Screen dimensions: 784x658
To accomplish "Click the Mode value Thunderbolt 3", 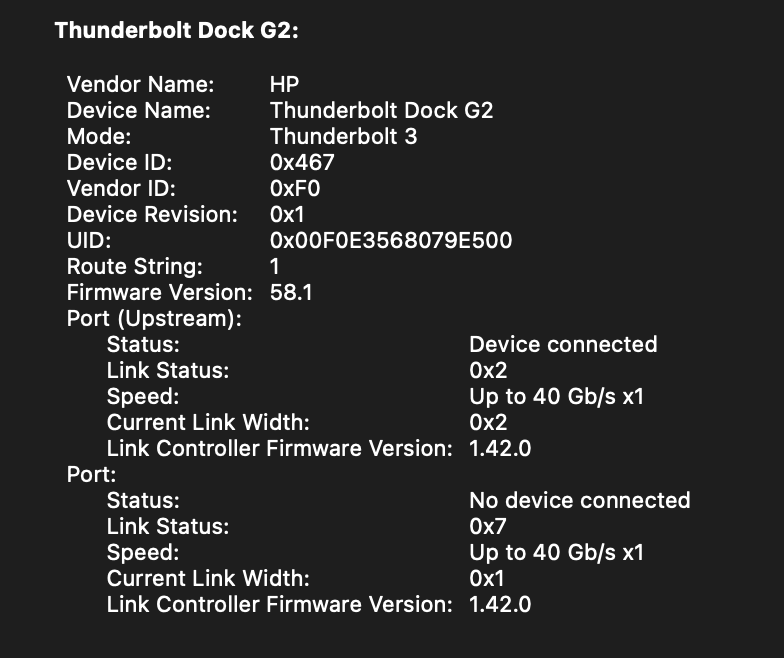I will [343, 136].
